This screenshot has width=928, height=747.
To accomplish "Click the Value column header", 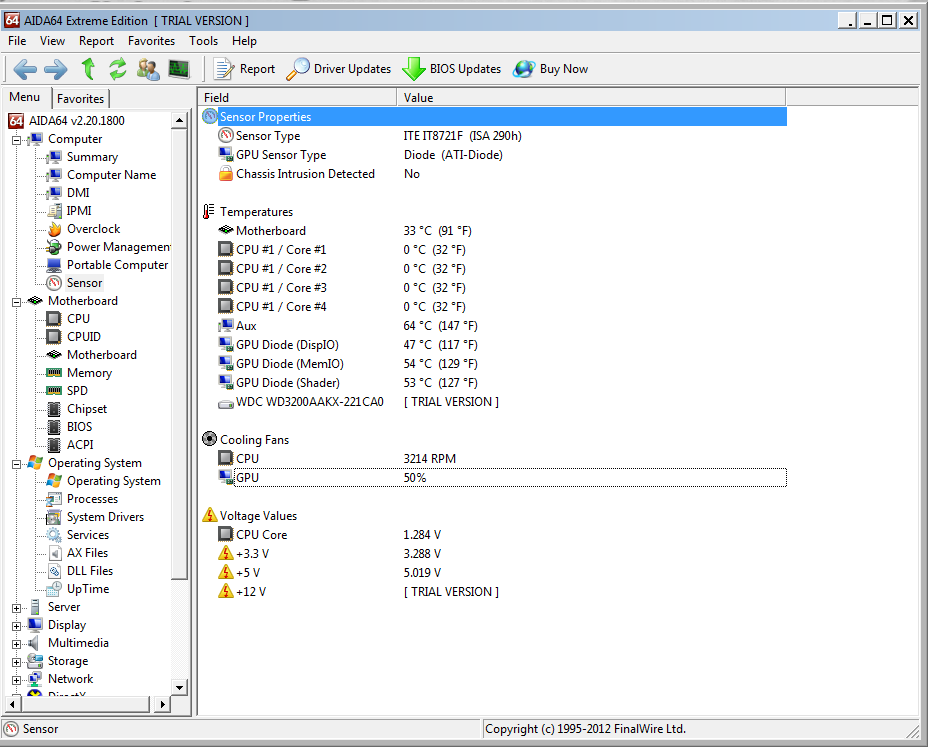I will pos(591,98).
